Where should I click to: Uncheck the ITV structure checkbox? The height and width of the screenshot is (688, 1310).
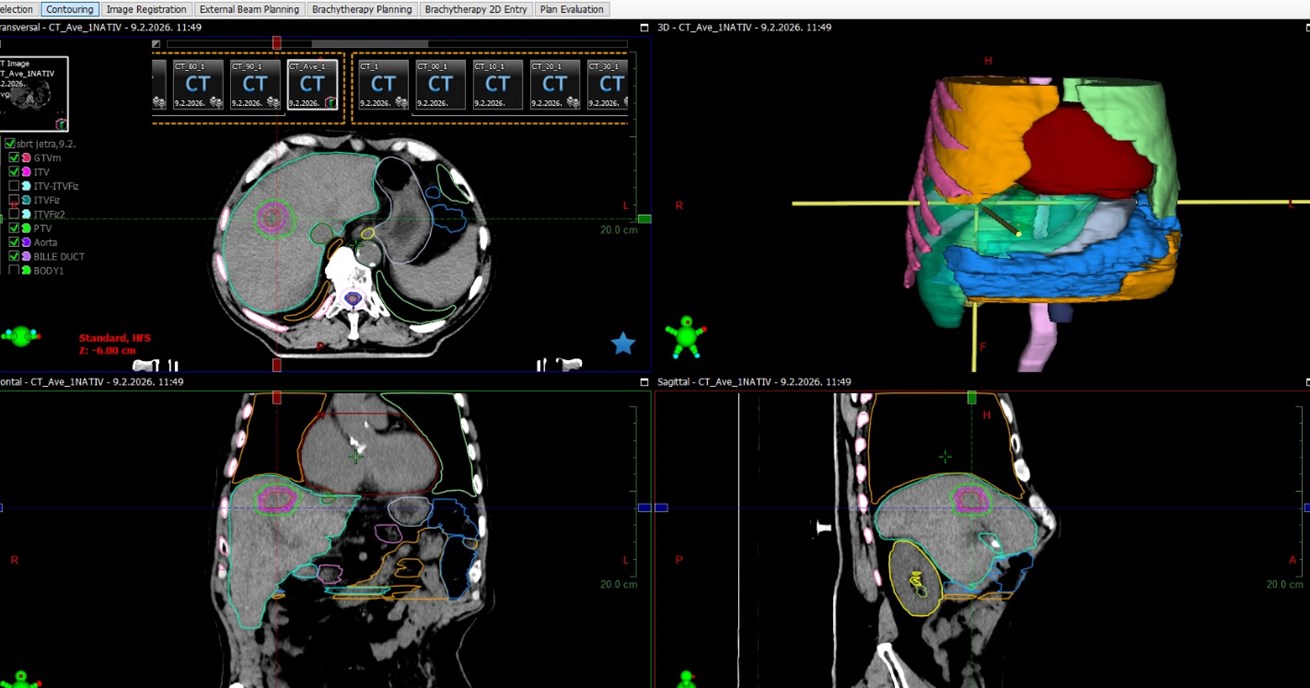coord(14,172)
